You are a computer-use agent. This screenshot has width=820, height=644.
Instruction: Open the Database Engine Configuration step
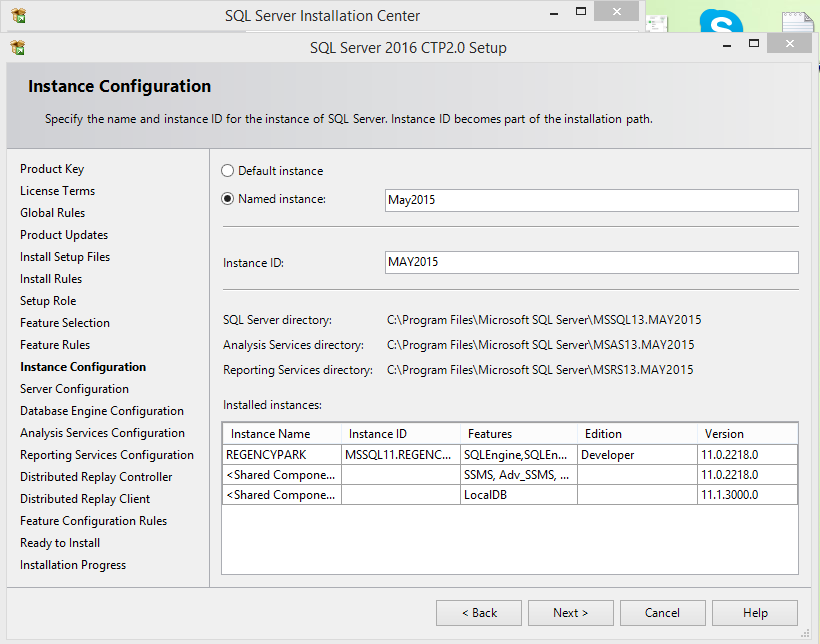pyautogui.click(x=101, y=410)
